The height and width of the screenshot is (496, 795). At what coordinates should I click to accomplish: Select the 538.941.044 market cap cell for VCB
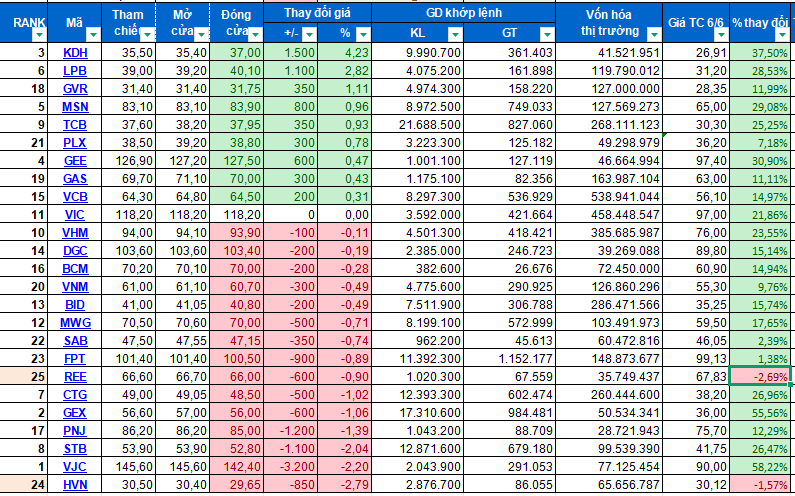click(609, 197)
